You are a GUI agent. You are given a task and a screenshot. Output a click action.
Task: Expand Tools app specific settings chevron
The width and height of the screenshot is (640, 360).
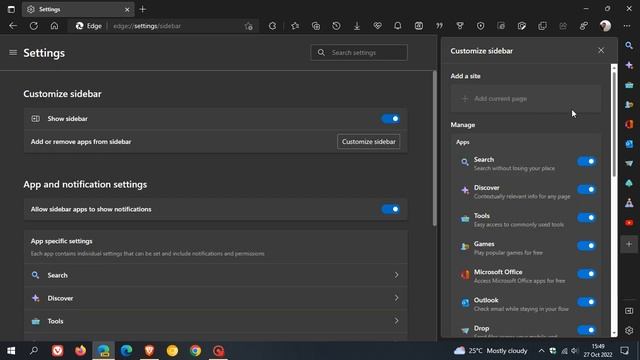(396, 321)
